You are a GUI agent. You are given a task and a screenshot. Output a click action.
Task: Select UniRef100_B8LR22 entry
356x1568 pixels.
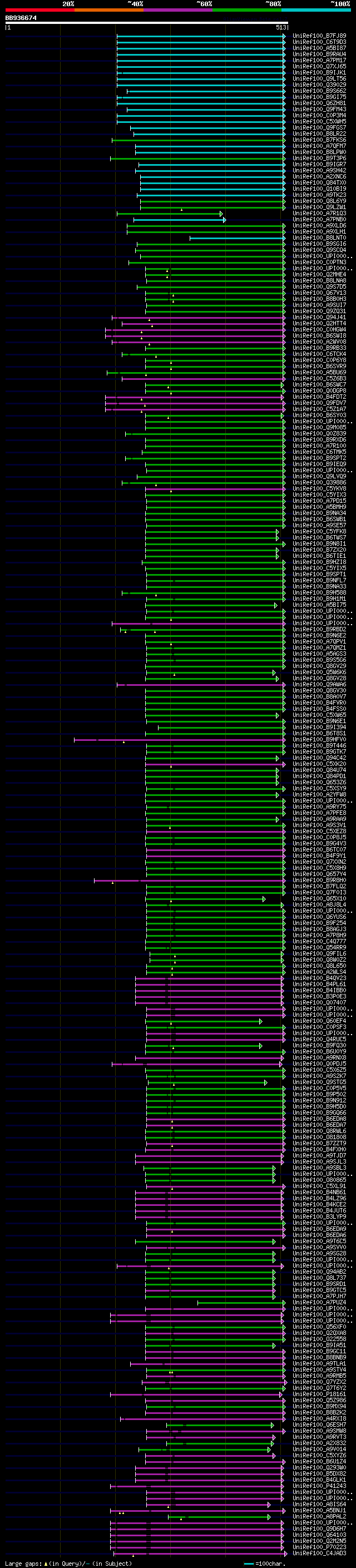click(x=319, y=133)
